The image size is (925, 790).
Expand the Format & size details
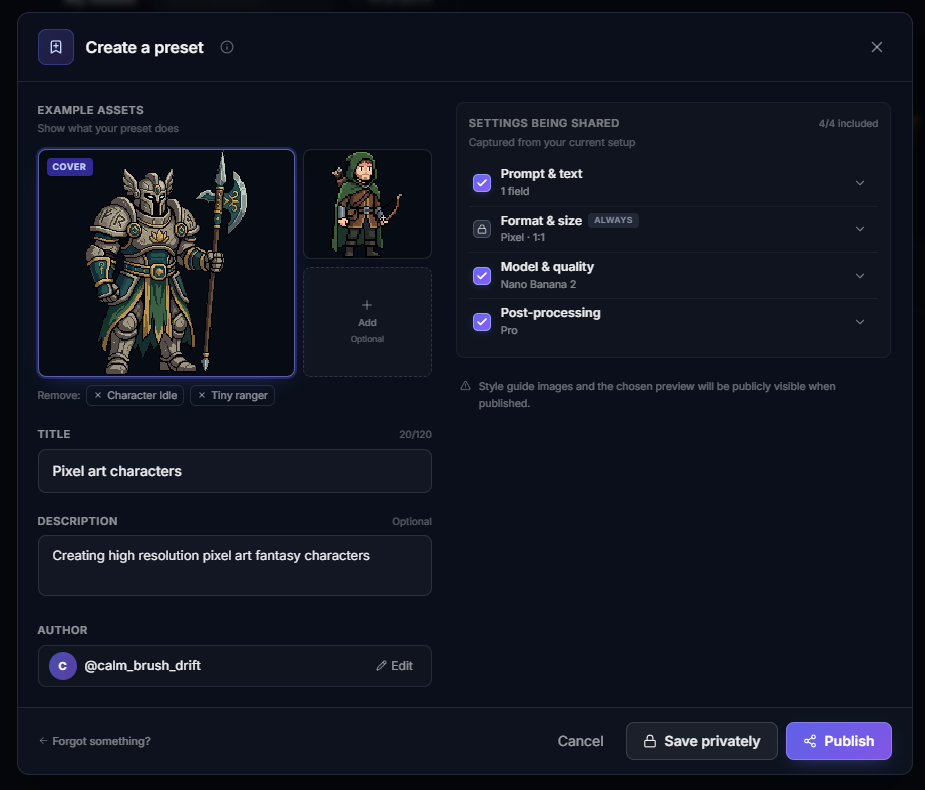tap(860, 228)
